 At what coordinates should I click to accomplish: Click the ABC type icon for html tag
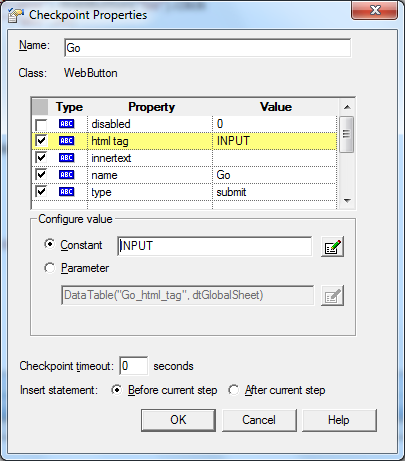tap(66, 141)
